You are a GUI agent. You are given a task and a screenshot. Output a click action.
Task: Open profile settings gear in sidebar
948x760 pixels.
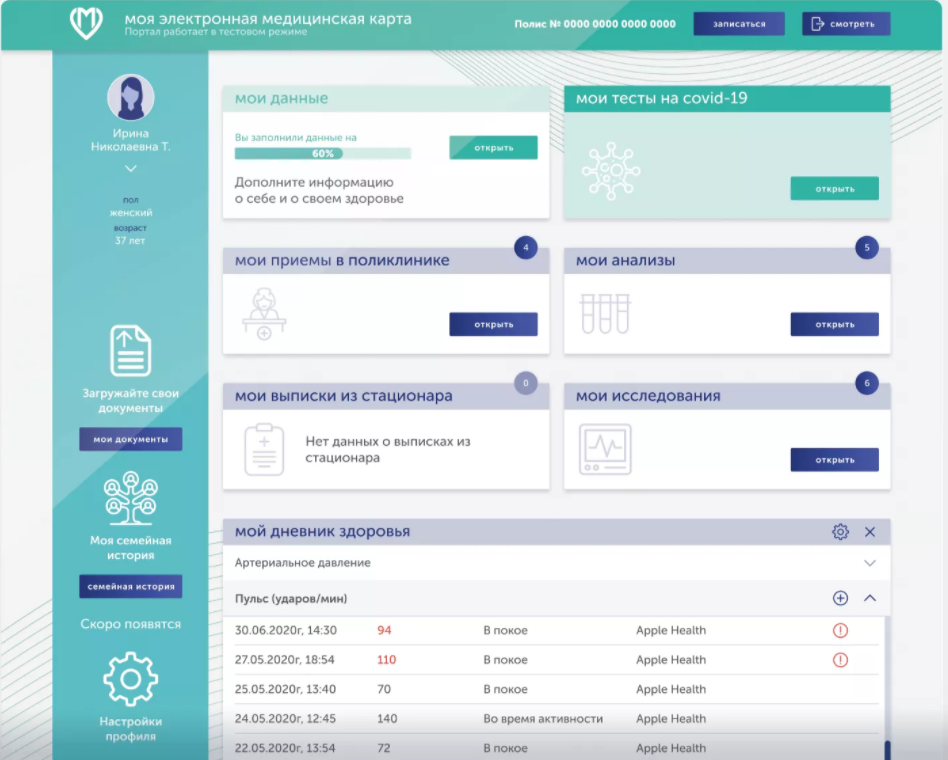[x=131, y=679]
